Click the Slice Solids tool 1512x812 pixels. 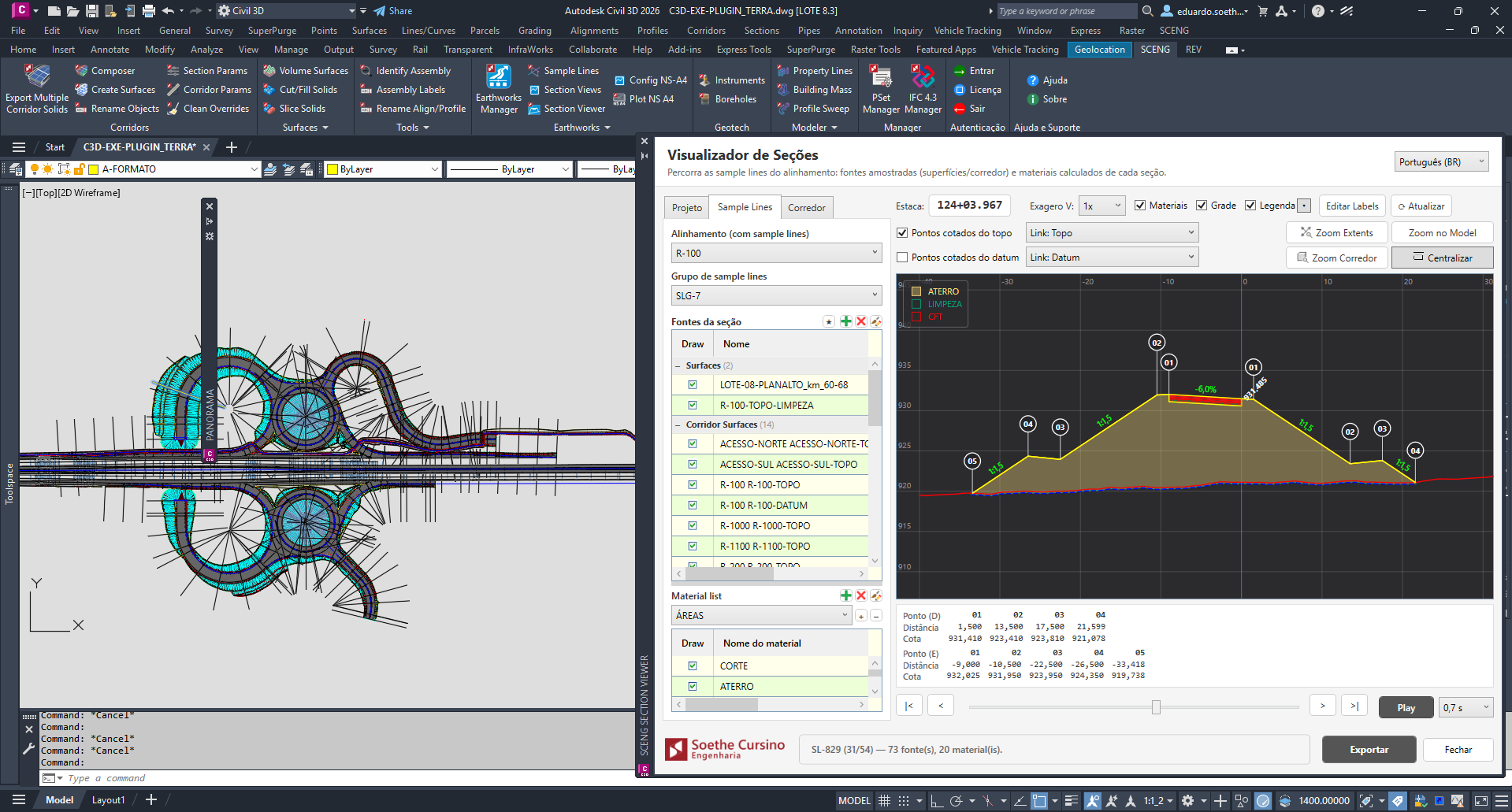(295, 109)
